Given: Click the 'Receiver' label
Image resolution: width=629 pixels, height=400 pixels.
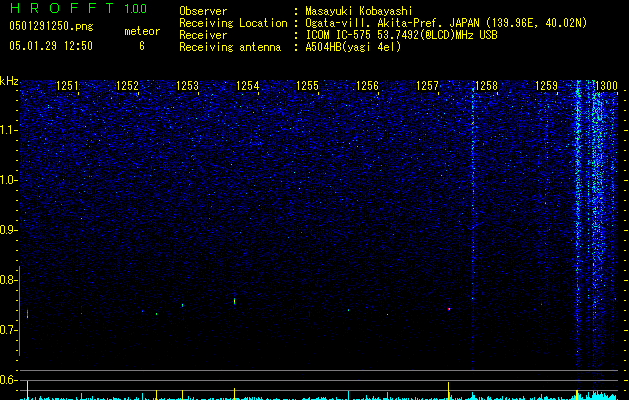Looking at the screenshot, I should click(203, 35).
